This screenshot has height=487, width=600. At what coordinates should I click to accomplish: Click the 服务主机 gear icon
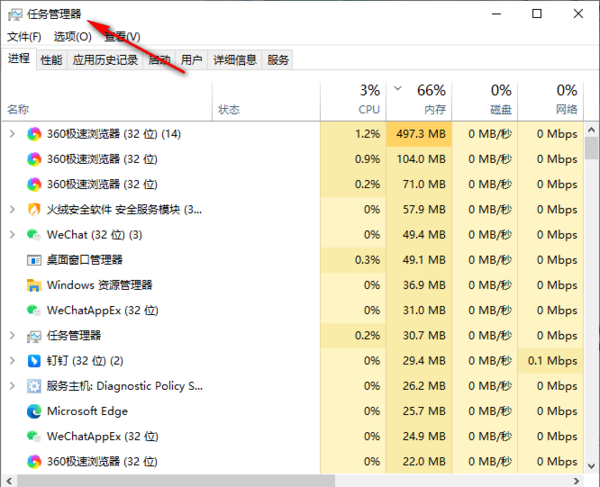(x=34, y=386)
